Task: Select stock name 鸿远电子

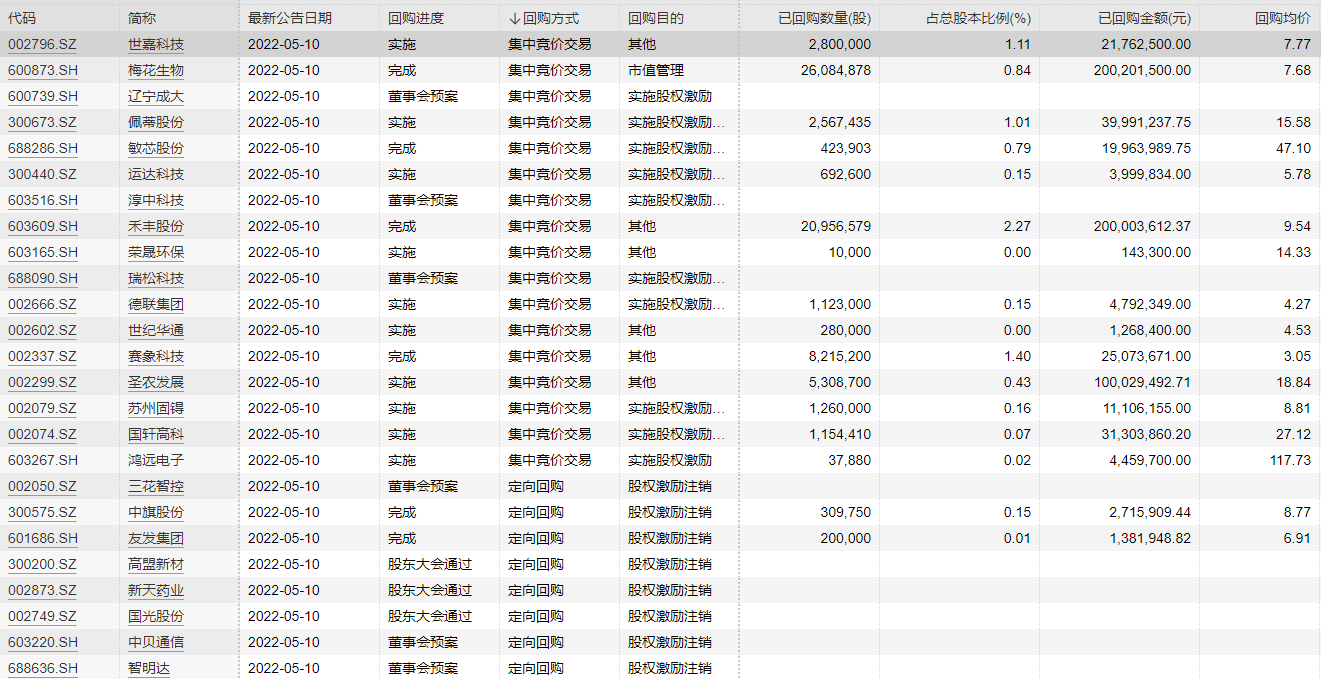Action: coord(156,460)
